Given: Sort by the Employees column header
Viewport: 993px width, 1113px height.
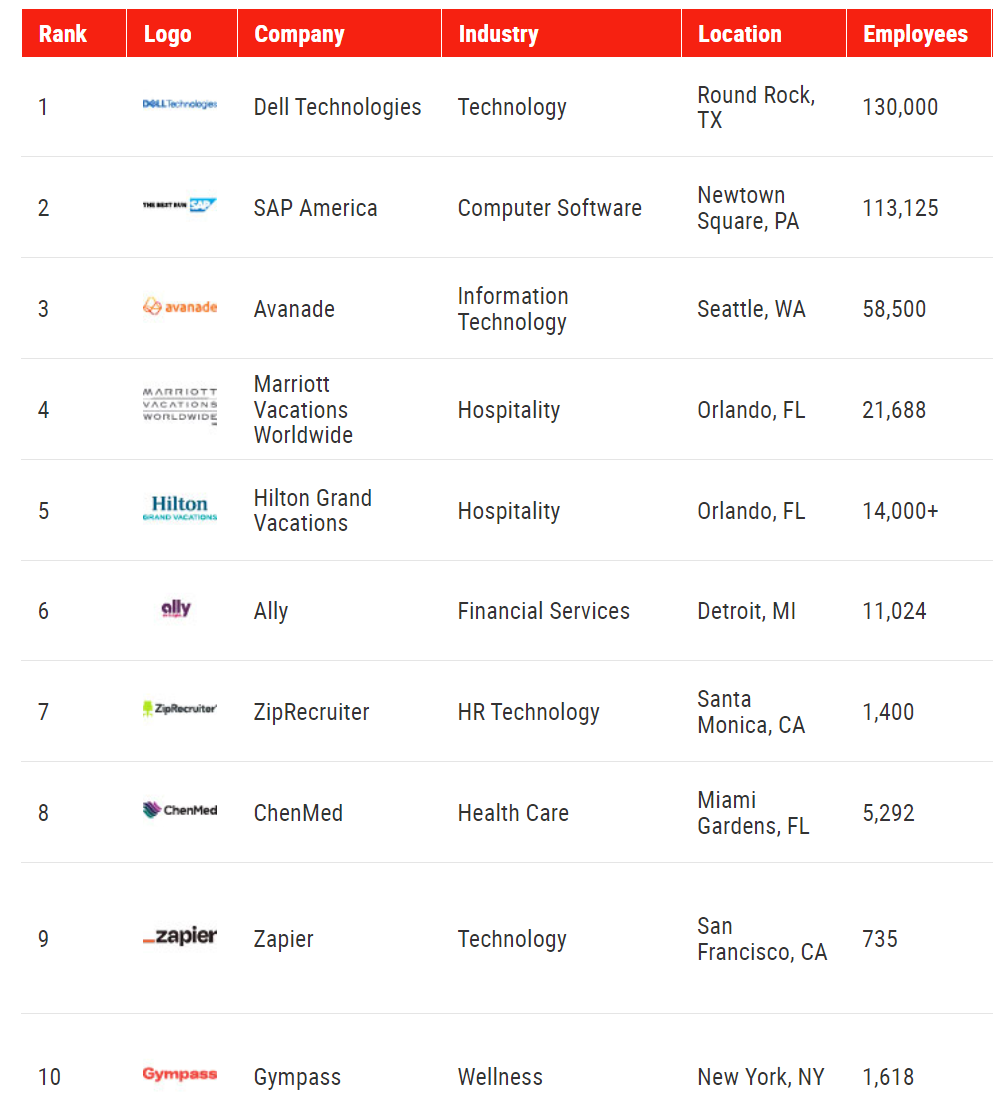Looking at the screenshot, I should [915, 34].
